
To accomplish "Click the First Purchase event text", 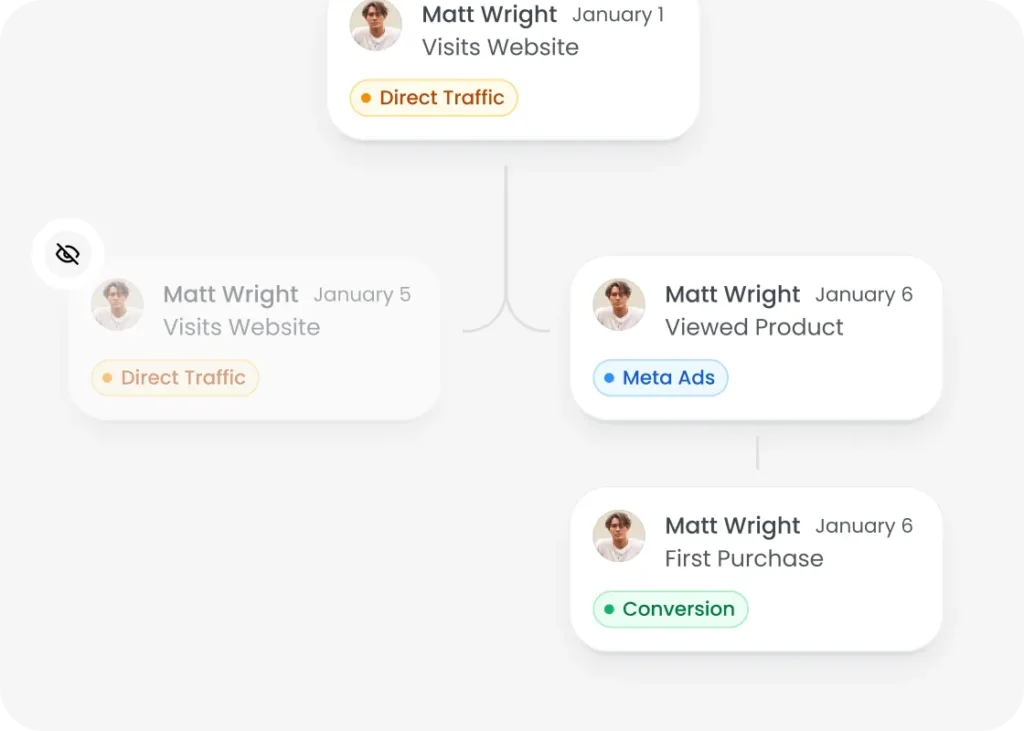I will click(744, 558).
